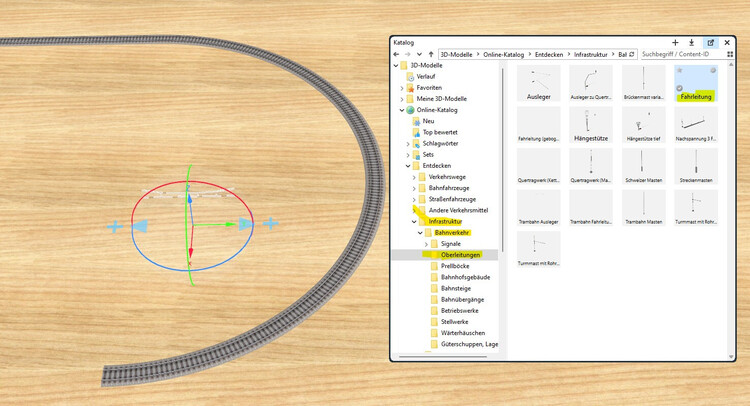Close the Katalog window
Image resolution: width=750 pixels, height=406 pixels.
click(x=727, y=43)
